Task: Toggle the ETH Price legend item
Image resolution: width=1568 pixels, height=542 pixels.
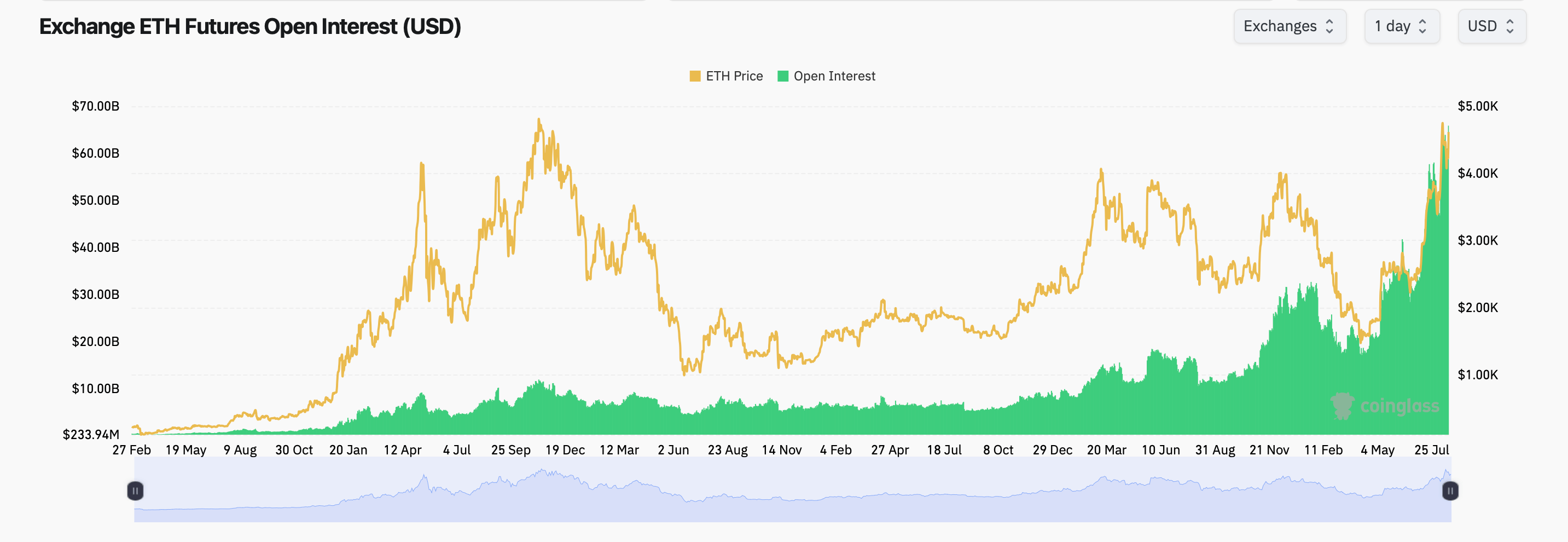Action: tap(725, 76)
